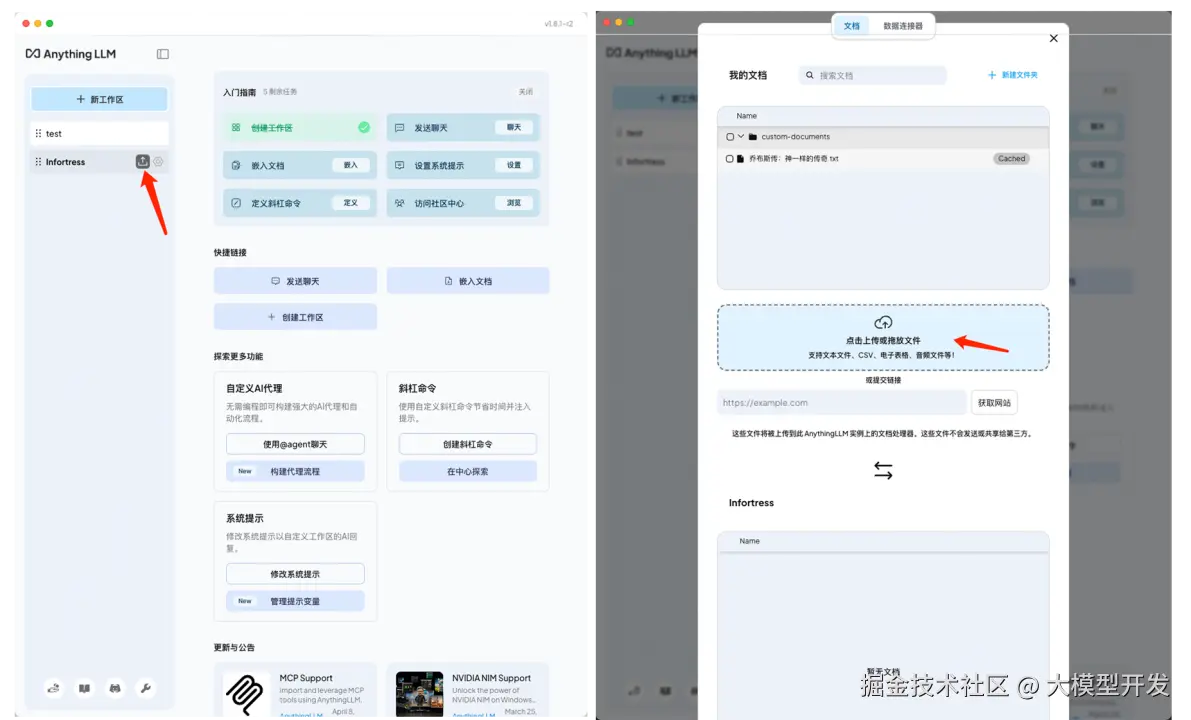
Task: Toggle the sidebar panel icon beside Anything LLM
Action: pyautogui.click(x=163, y=54)
